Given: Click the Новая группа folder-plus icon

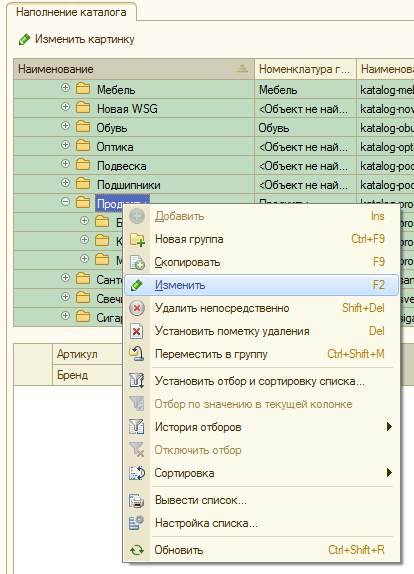Looking at the screenshot, I should 137,239.
